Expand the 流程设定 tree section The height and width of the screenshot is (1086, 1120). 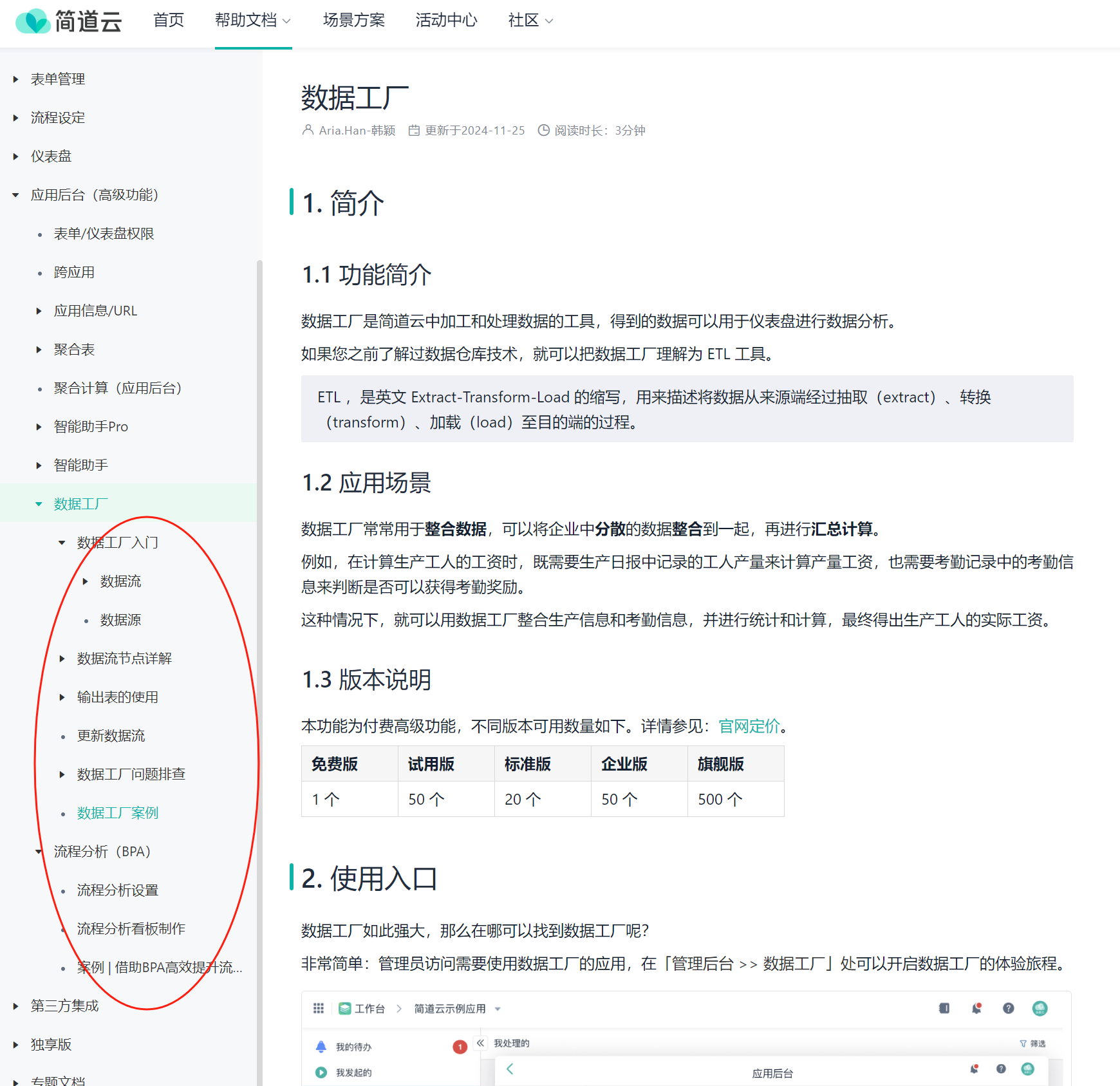15,118
